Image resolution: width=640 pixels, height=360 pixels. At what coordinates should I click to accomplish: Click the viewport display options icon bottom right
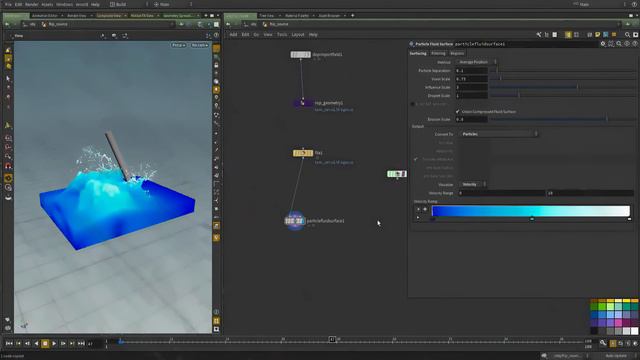pyautogui.click(x=216, y=329)
